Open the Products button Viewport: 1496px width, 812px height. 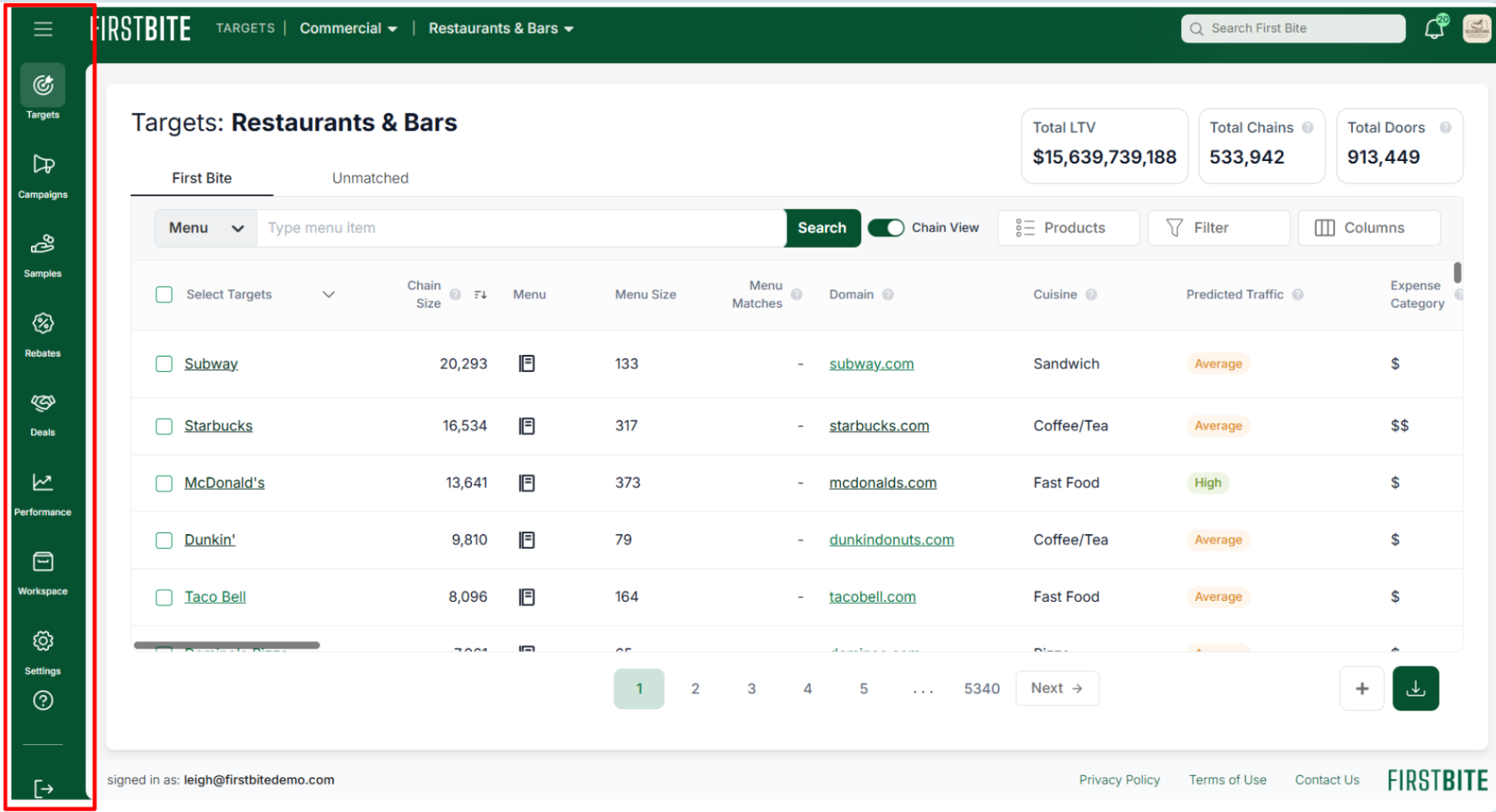tap(1068, 228)
